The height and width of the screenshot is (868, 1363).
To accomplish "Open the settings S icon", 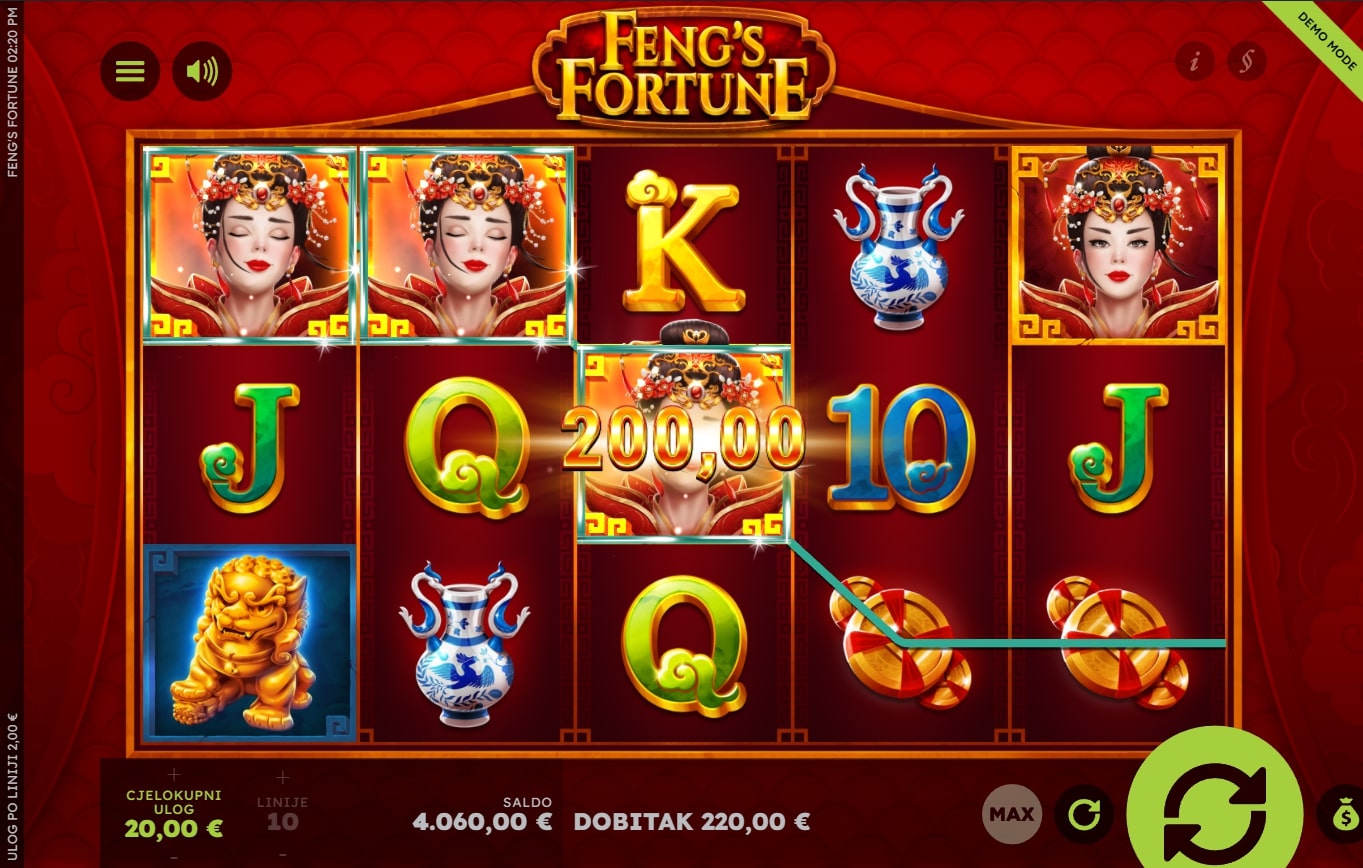I will (1246, 62).
